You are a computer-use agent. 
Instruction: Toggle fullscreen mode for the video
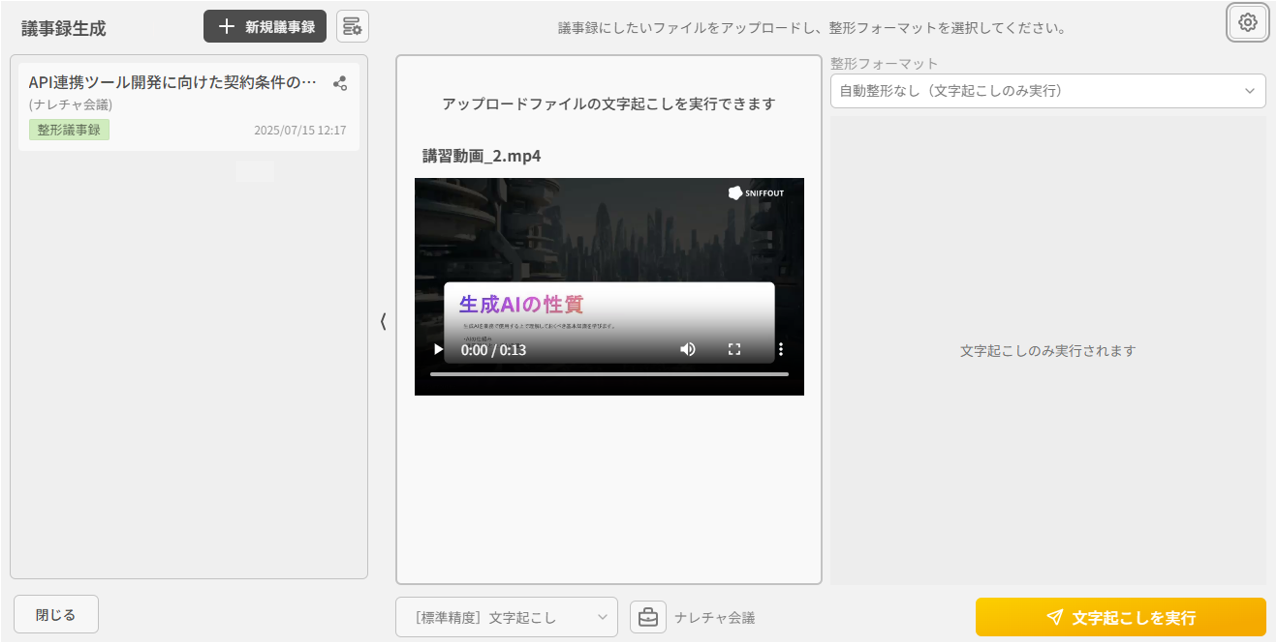[x=734, y=349]
